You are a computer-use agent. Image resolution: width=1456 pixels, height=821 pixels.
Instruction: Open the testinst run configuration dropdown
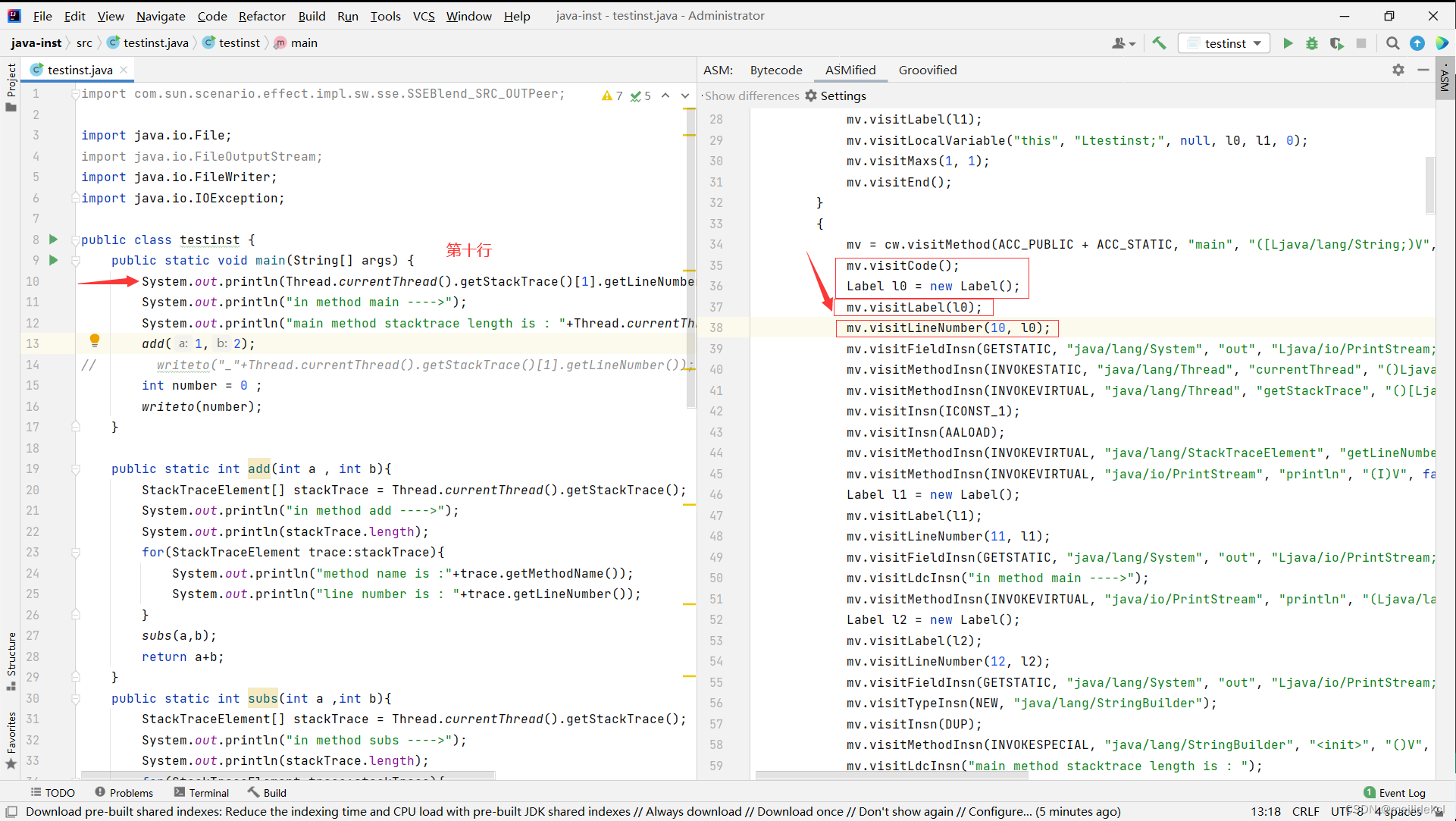pos(1224,43)
